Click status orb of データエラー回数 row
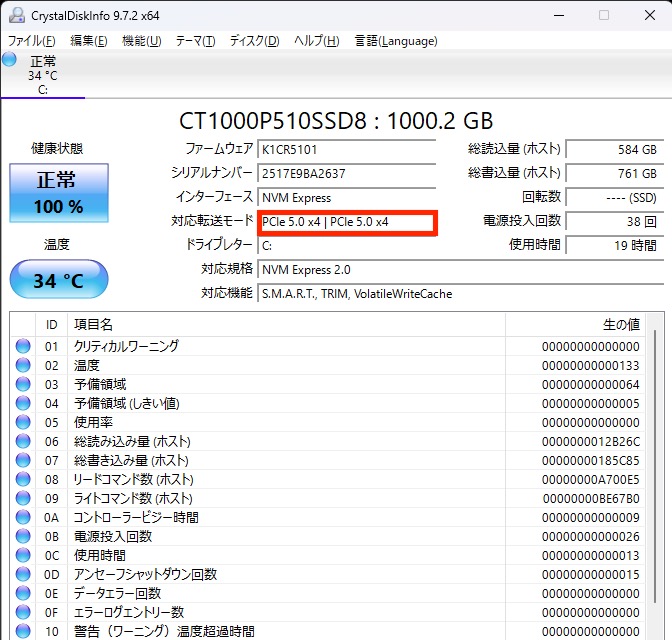This screenshot has height=640, width=672. pyautogui.click(x=23, y=593)
